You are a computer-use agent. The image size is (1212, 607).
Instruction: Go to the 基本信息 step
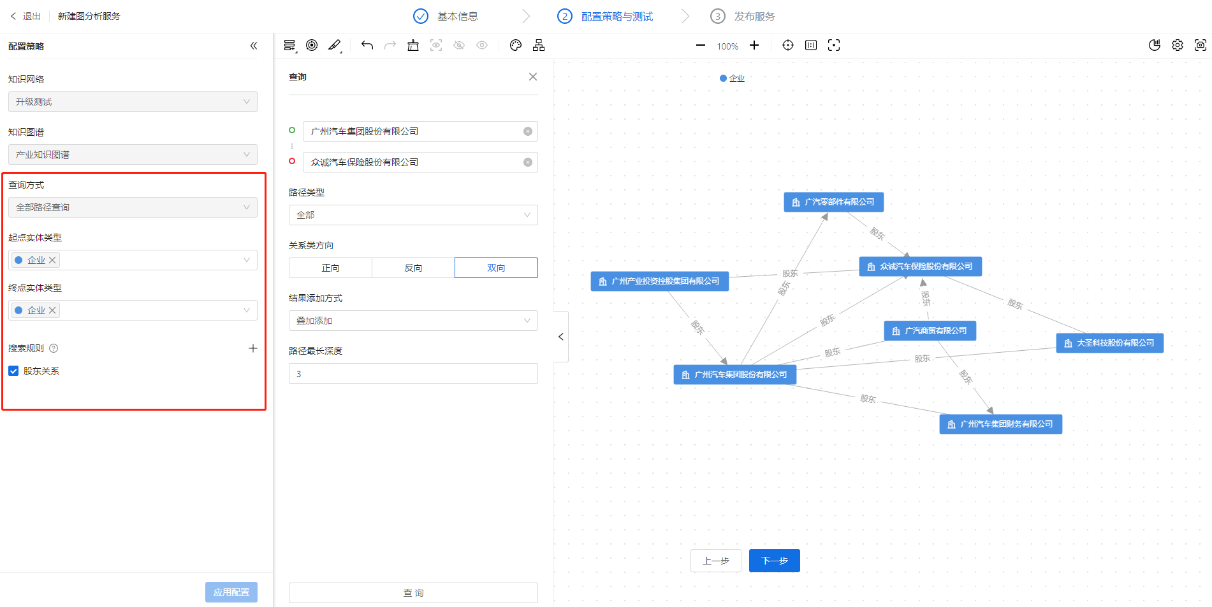tap(445, 16)
